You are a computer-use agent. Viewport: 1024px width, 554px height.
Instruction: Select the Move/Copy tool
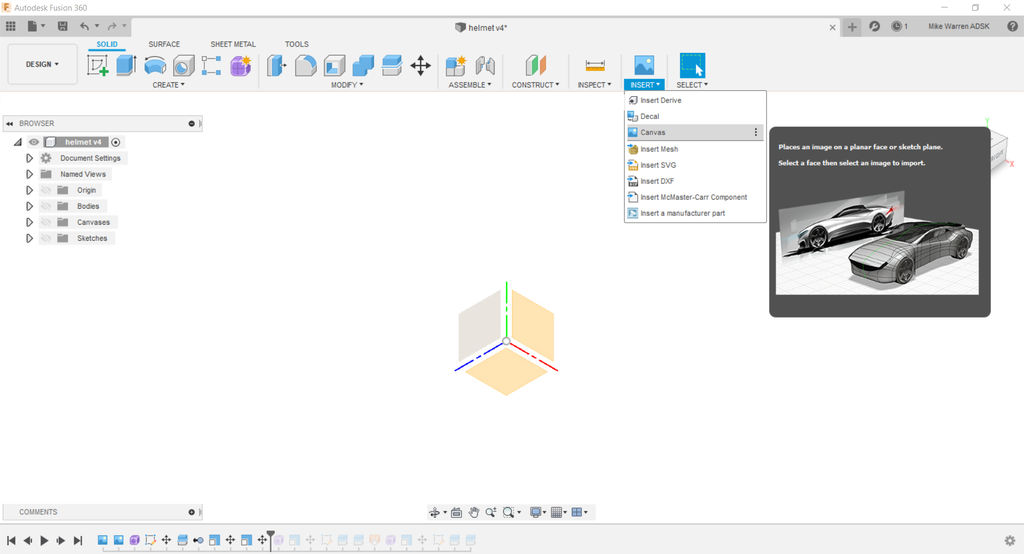pos(421,65)
